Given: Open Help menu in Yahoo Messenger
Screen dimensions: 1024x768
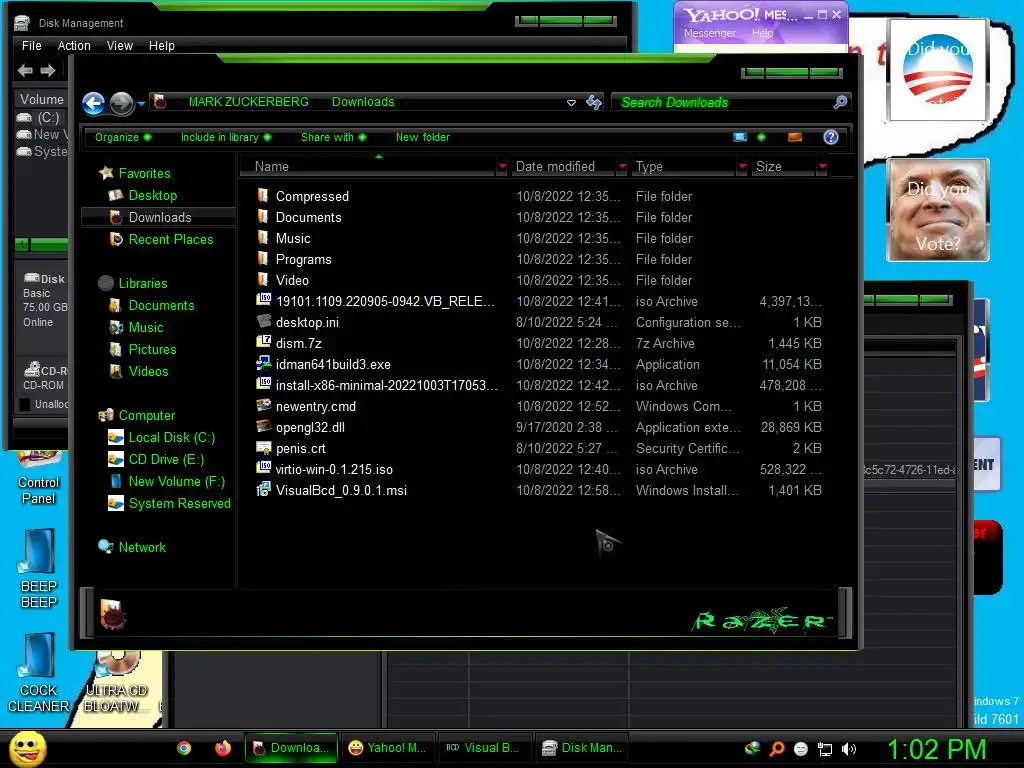Looking at the screenshot, I should coord(762,33).
